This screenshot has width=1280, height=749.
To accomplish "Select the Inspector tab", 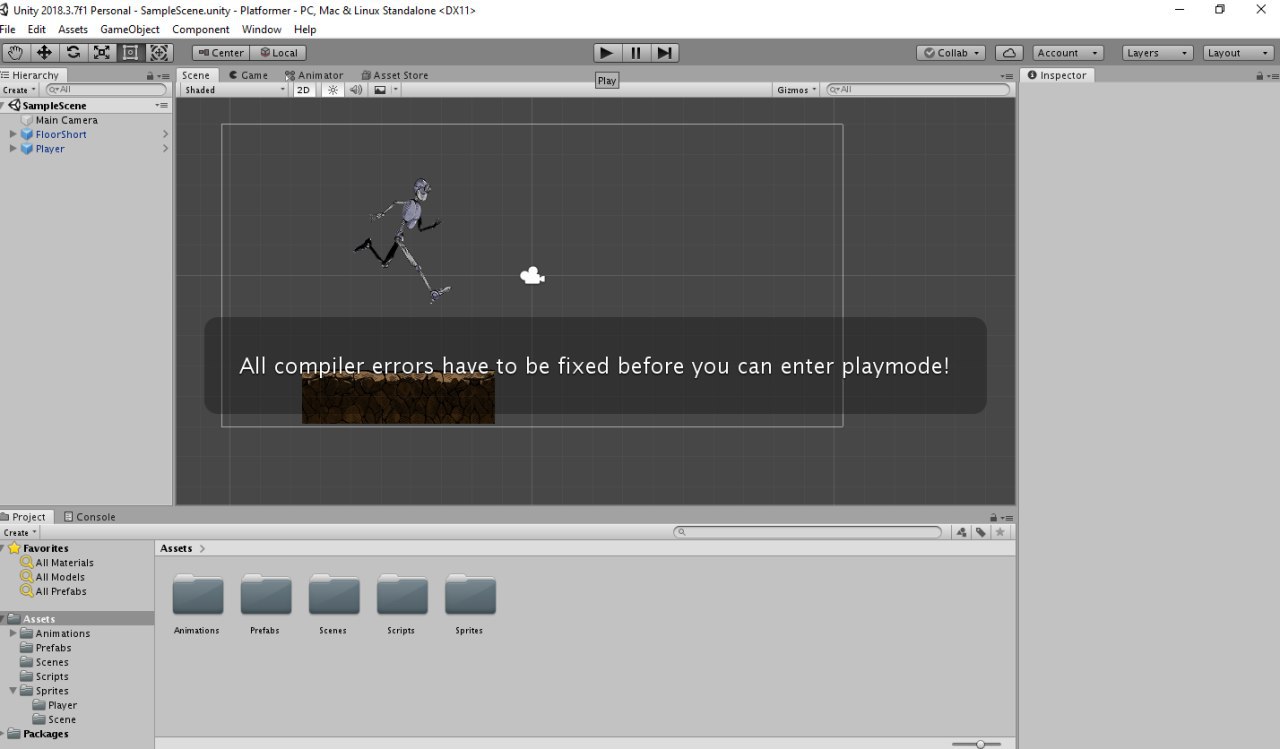I will pyautogui.click(x=1057, y=75).
